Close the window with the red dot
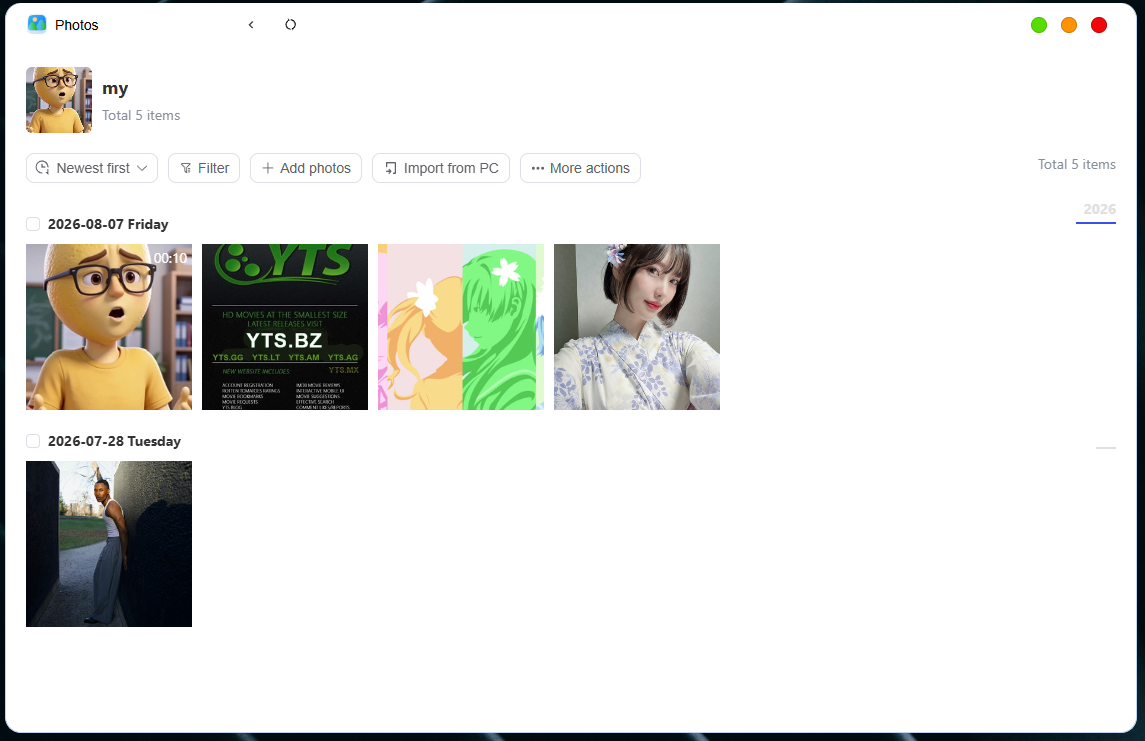The image size is (1145, 741). coord(1098,25)
